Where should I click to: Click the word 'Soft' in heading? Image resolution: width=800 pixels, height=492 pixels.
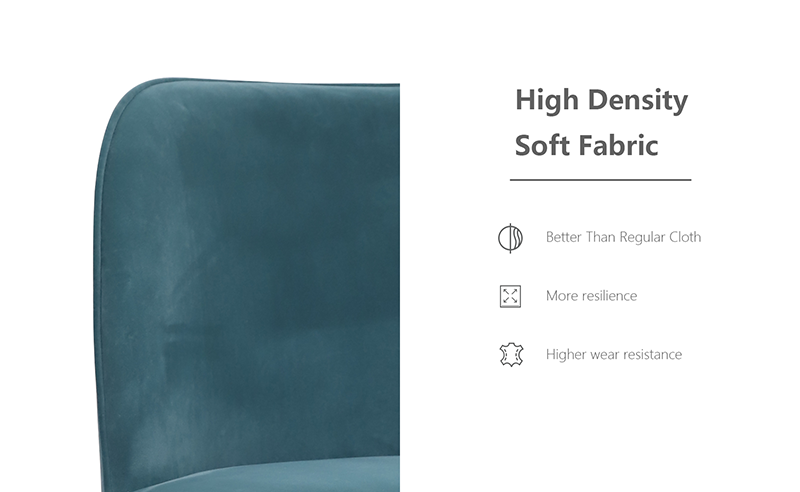coord(542,145)
